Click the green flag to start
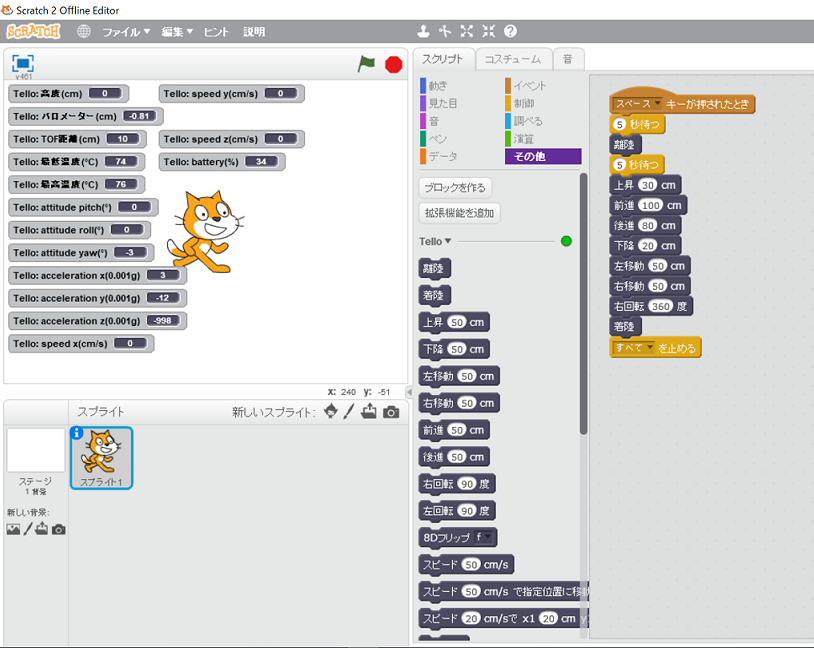Screen dimensions: 814x648 click(366, 64)
